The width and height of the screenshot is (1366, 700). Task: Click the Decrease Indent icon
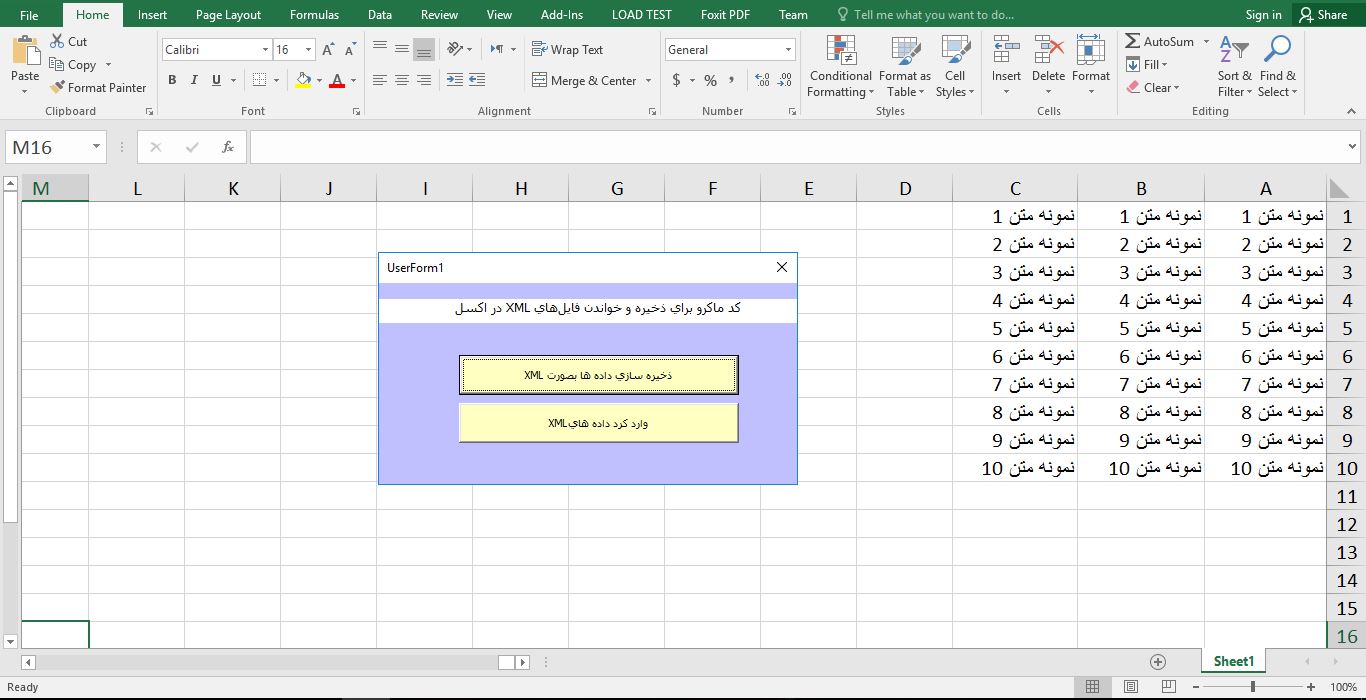[x=455, y=80]
